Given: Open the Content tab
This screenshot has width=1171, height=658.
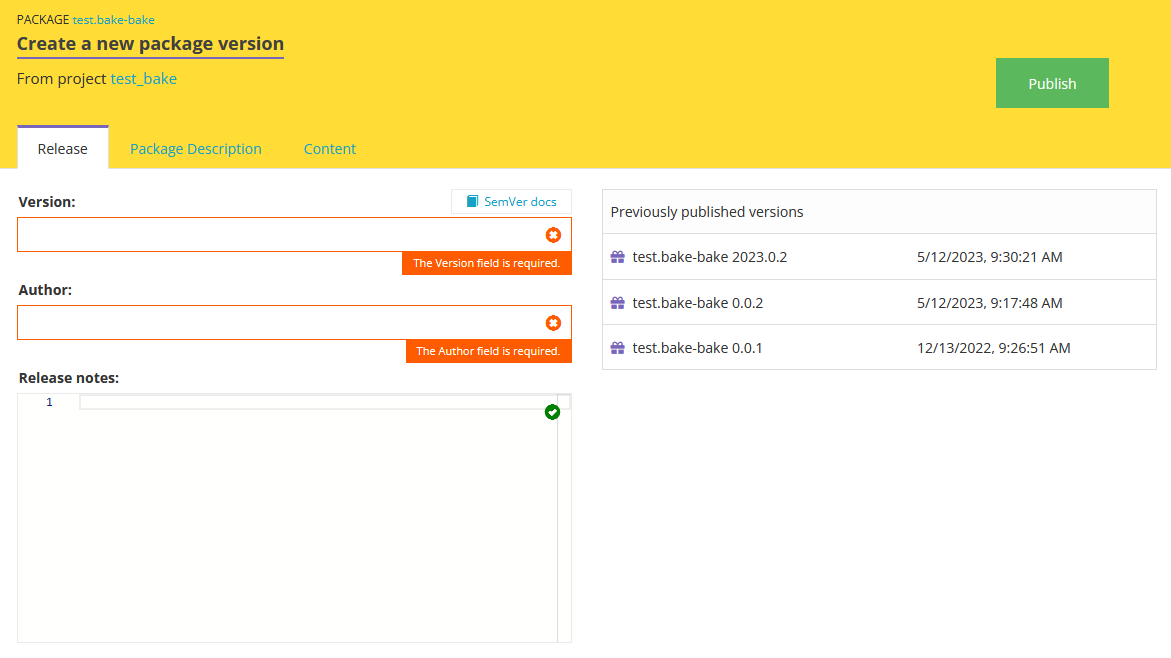Looking at the screenshot, I should (x=330, y=149).
